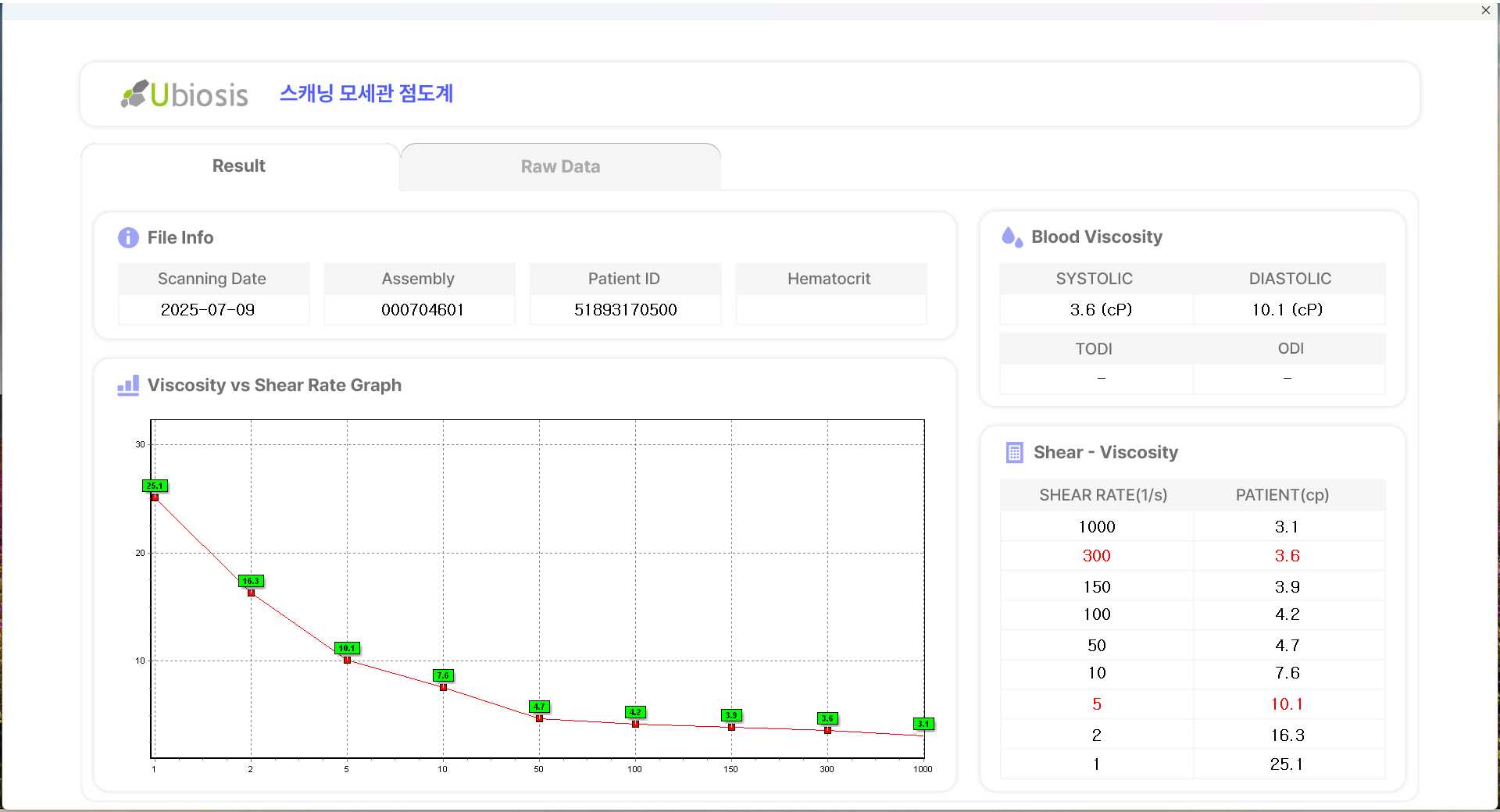
Task: Select the 25.1 data point label
Action: click(x=155, y=486)
